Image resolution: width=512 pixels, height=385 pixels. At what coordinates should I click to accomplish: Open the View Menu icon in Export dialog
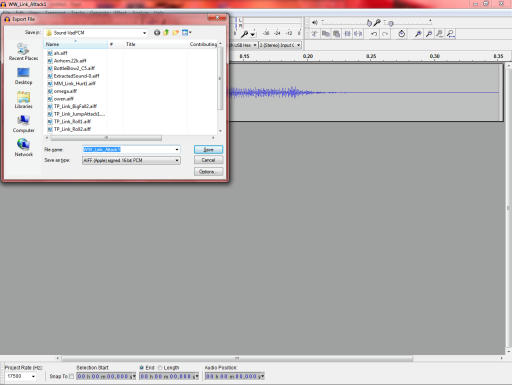[186, 33]
